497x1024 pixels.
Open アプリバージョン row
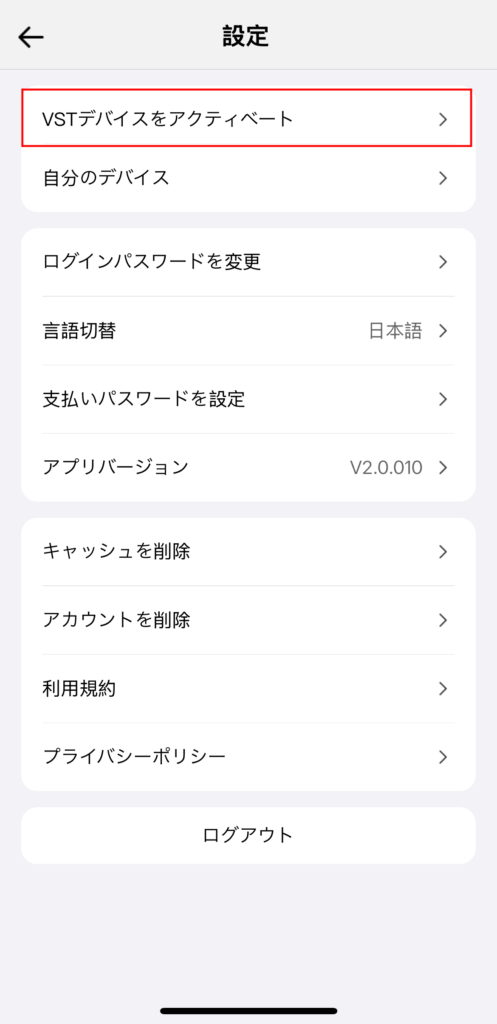point(248,468)
